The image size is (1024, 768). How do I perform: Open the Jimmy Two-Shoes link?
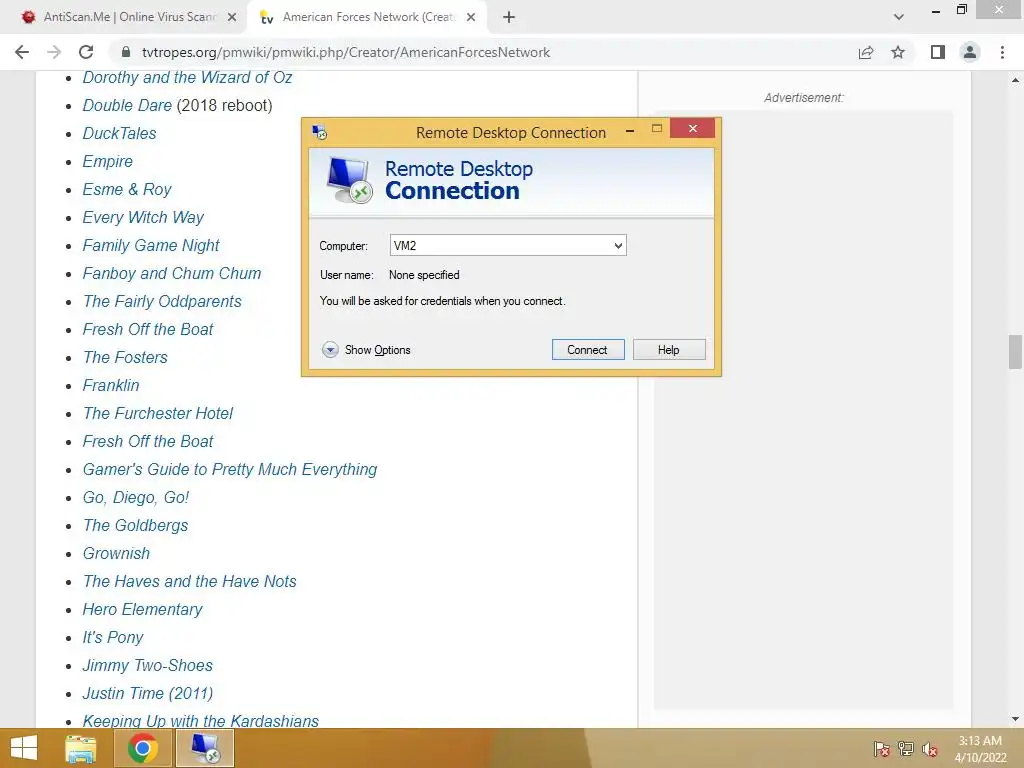coord(148,666)
